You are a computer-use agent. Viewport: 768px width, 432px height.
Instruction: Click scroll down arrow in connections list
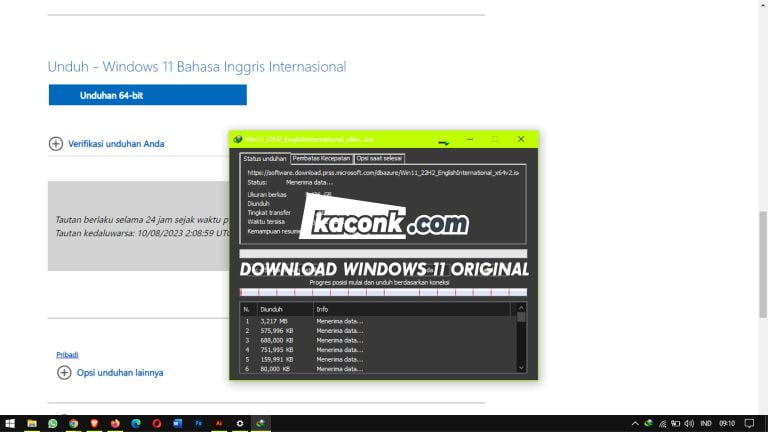coord(521,368)
